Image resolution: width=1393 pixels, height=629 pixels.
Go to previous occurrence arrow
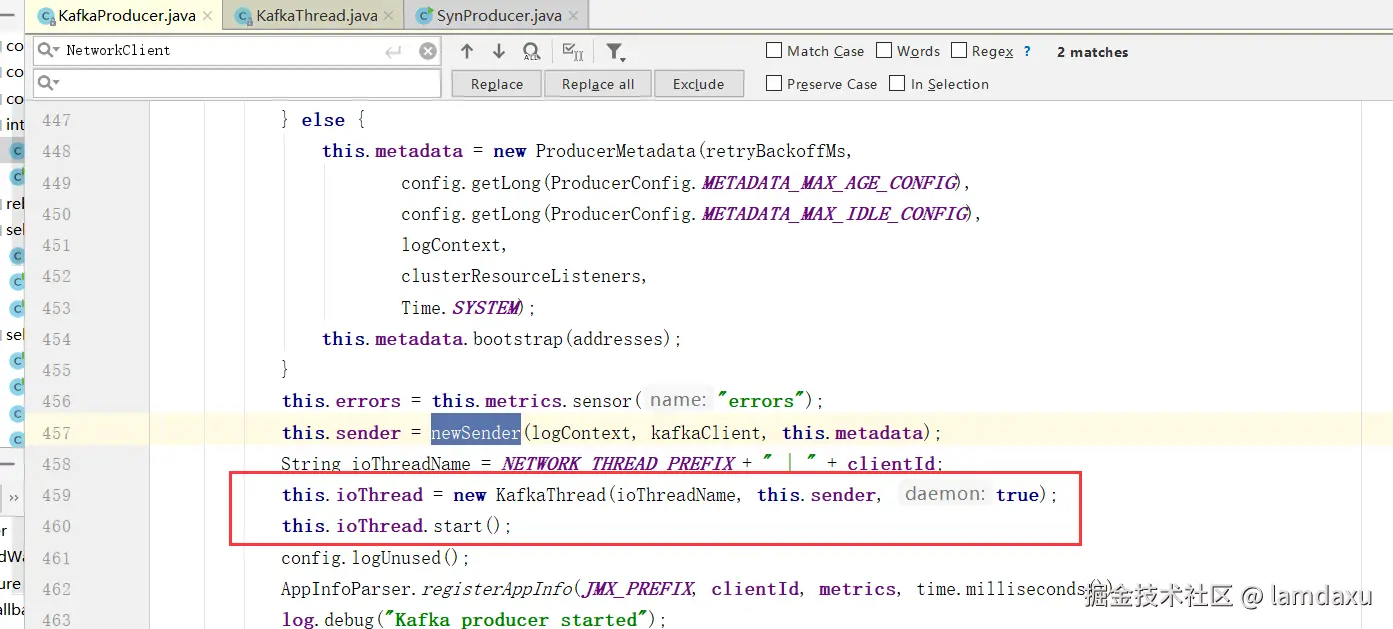coord(467,51)
